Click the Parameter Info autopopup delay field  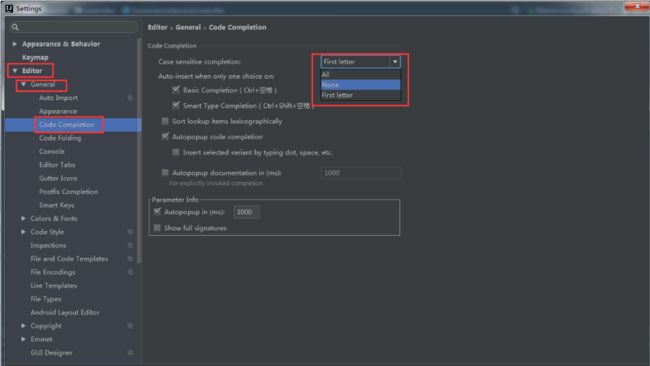pos(246,212)
